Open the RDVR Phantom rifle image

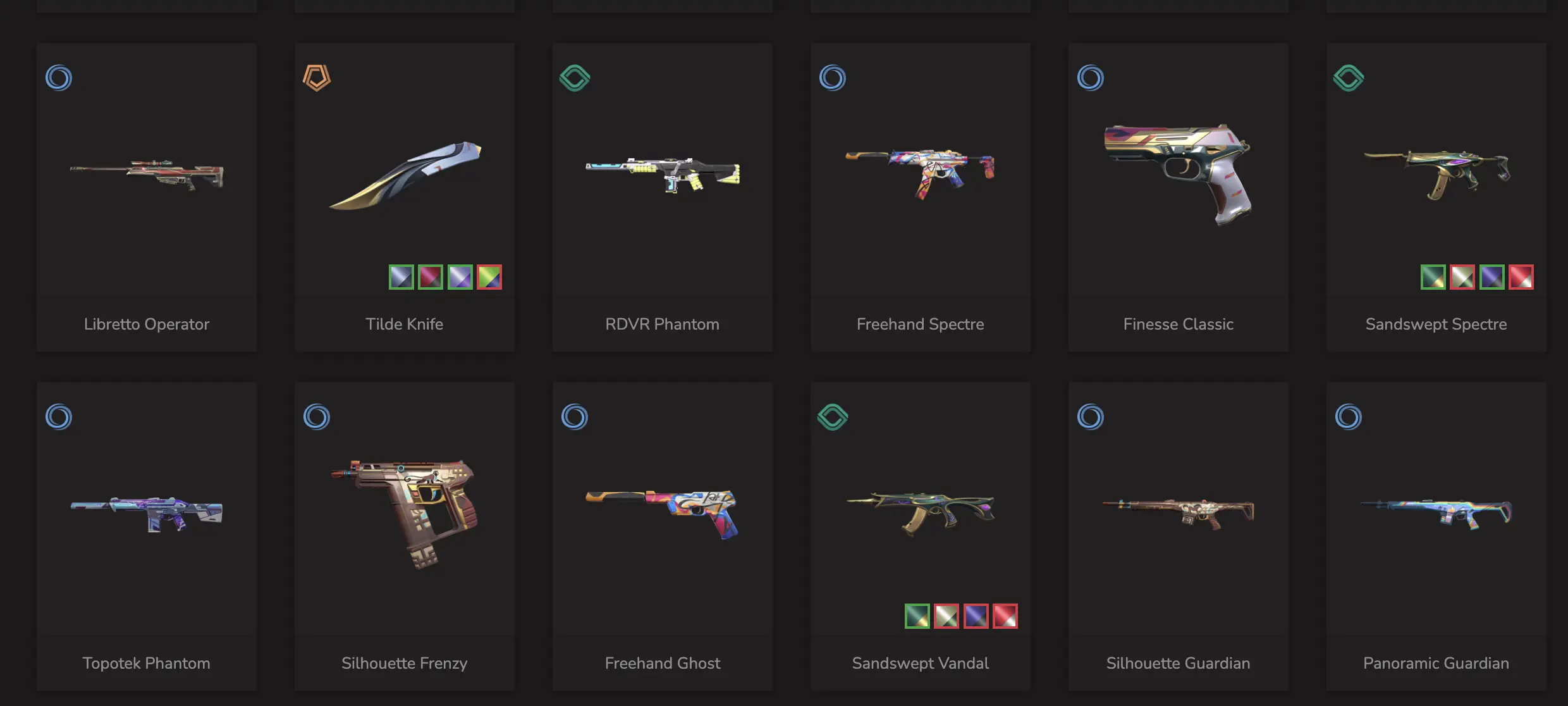[x=663, y=175]
